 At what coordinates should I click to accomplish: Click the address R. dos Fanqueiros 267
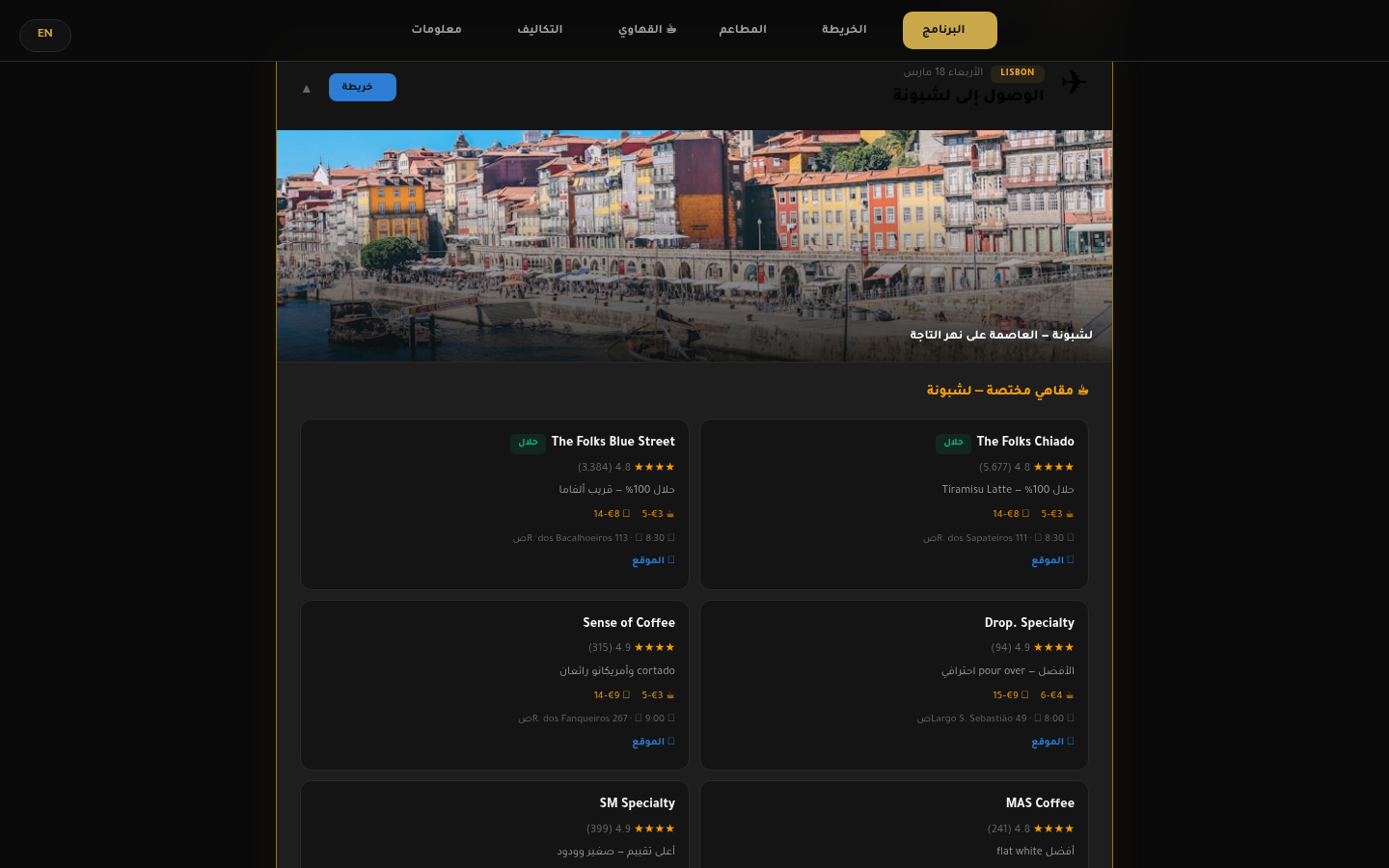[579, 719]
